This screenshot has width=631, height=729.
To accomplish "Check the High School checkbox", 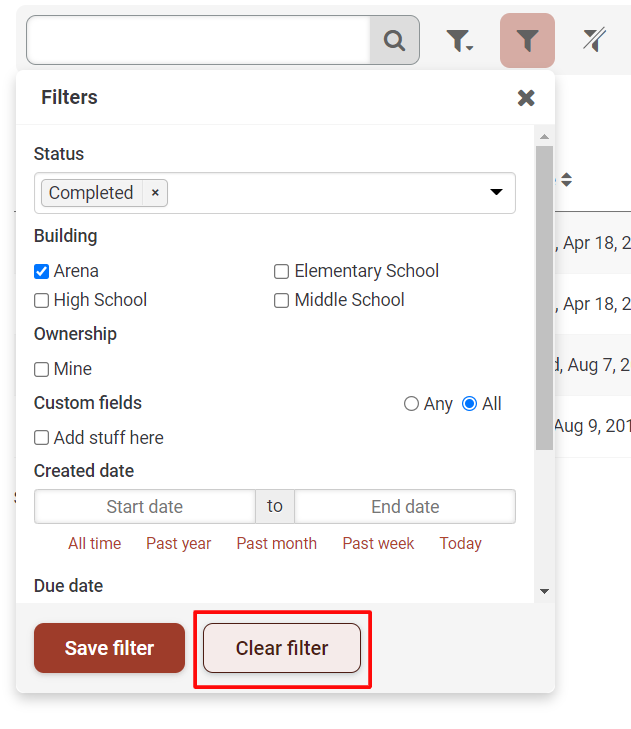I will click(x=41, y=300).
